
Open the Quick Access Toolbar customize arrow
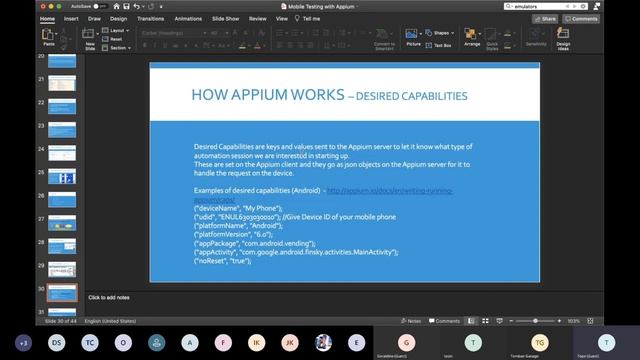click(161, 7)
